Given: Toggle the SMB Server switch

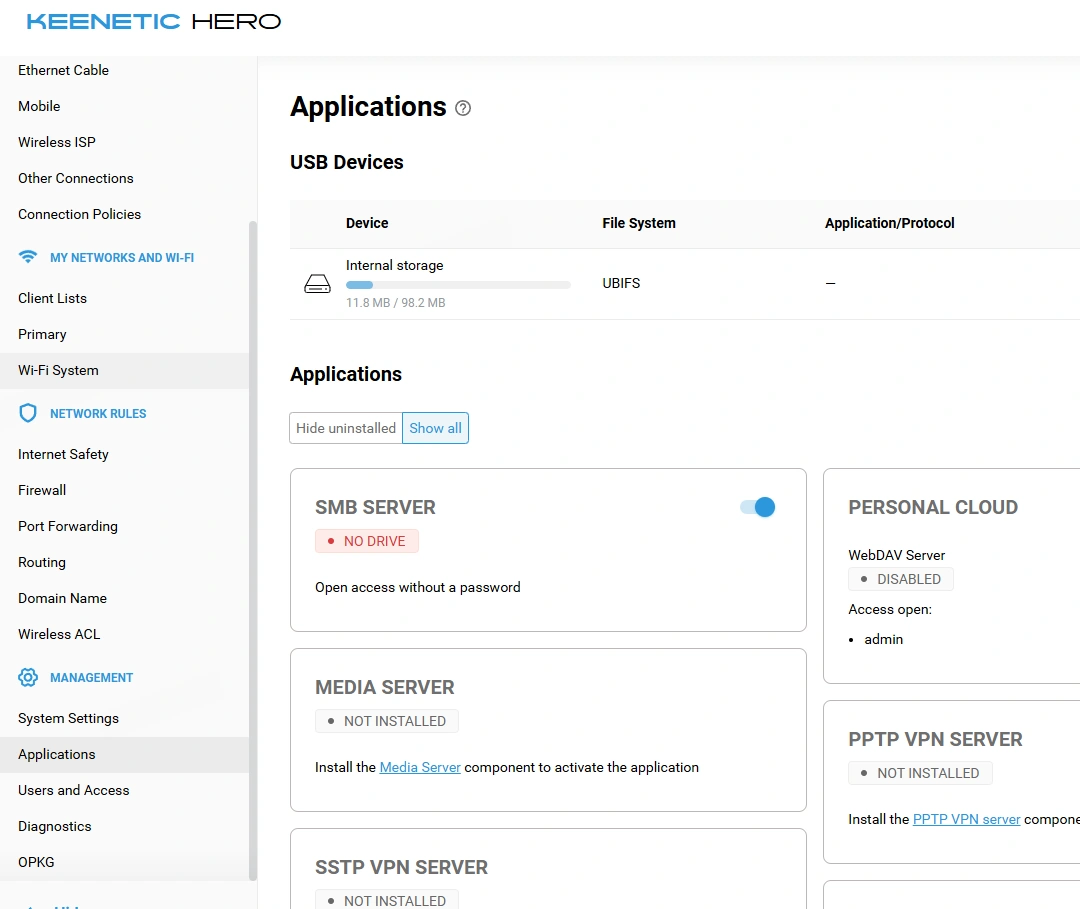Looking at the screenshot, I should point(758,507).
